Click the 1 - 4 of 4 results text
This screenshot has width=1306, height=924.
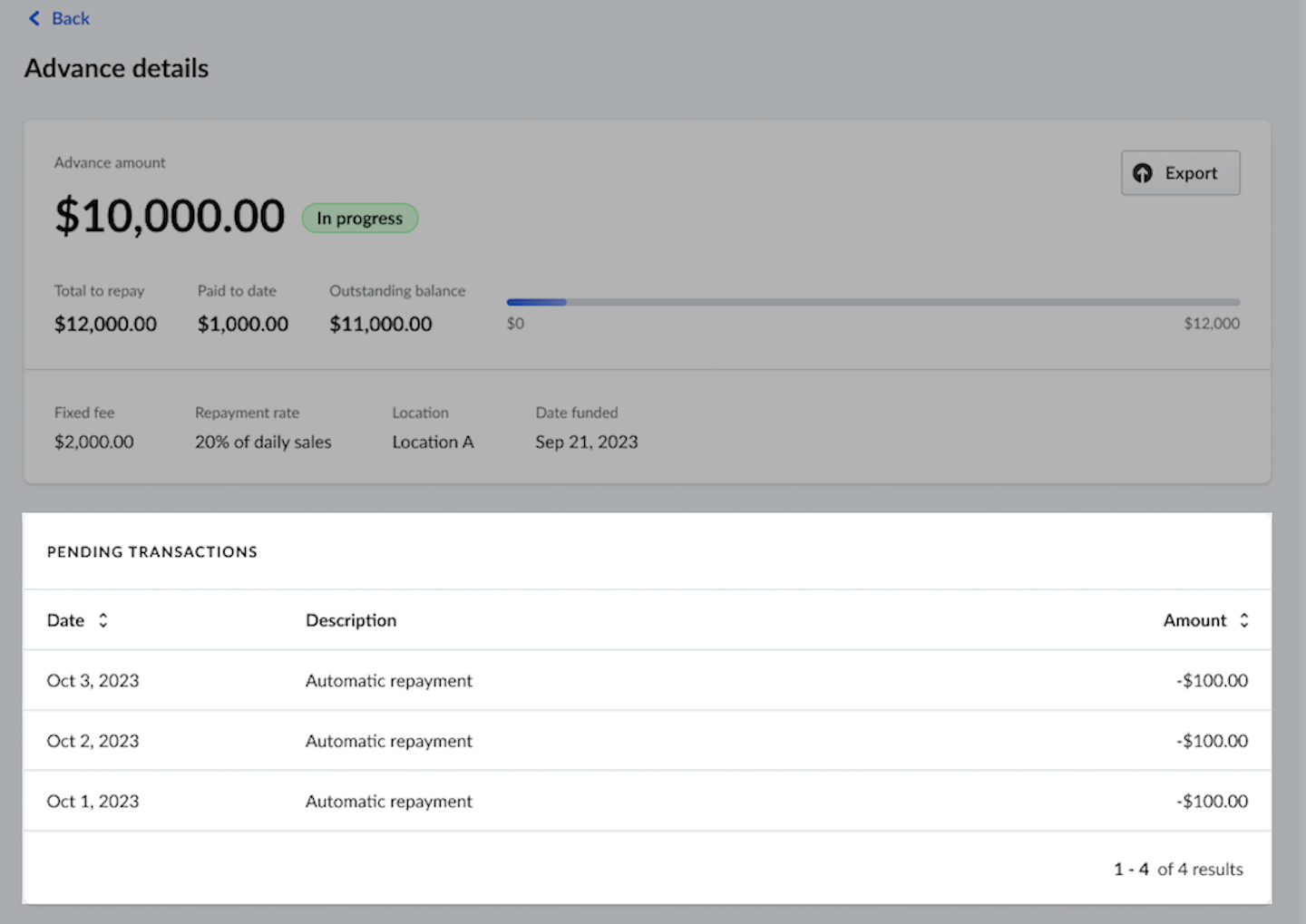click(1178, 870)
